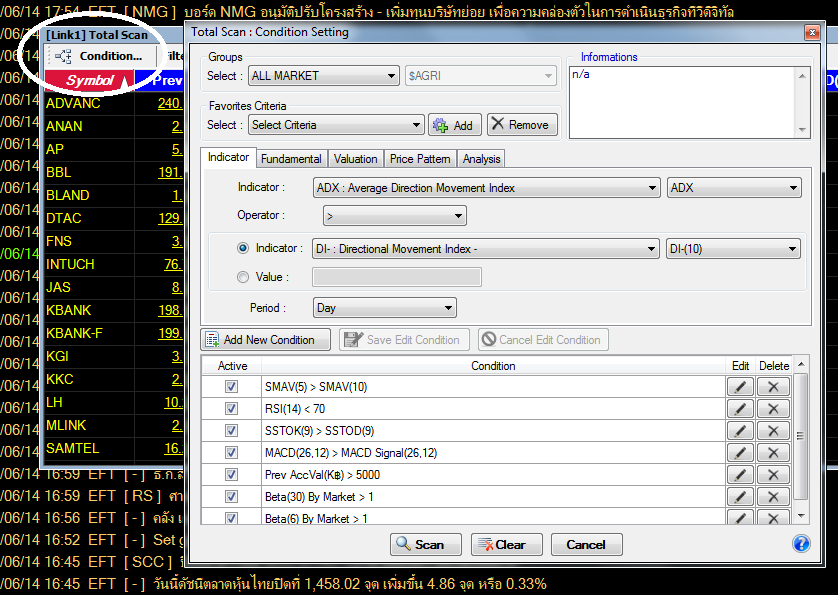This screenshot has width=838, height=595.
Task: Click Save Edit Condition button
Action: point(404,339)
